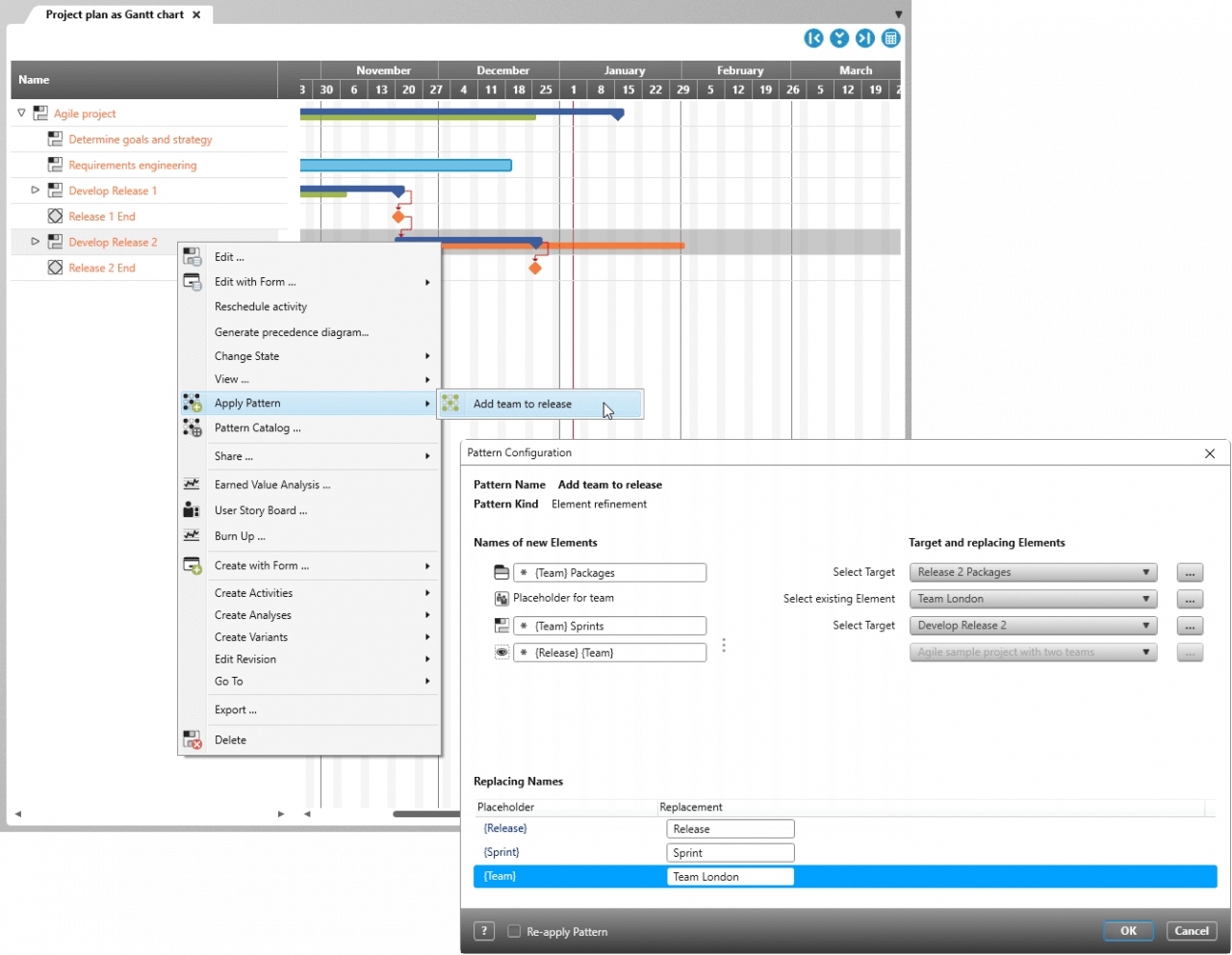Select the Apply Pattern icon in context menu
This screenshot has height=955, width=1232.
pos(192,402)
